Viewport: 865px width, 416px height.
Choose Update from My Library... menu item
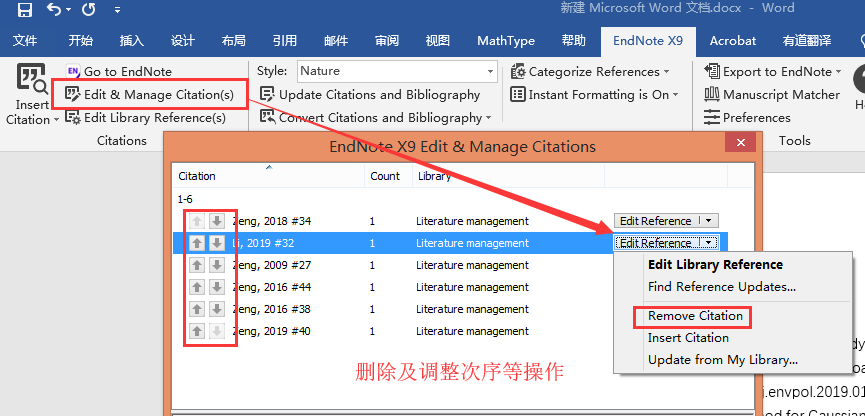tap(723, 360)
